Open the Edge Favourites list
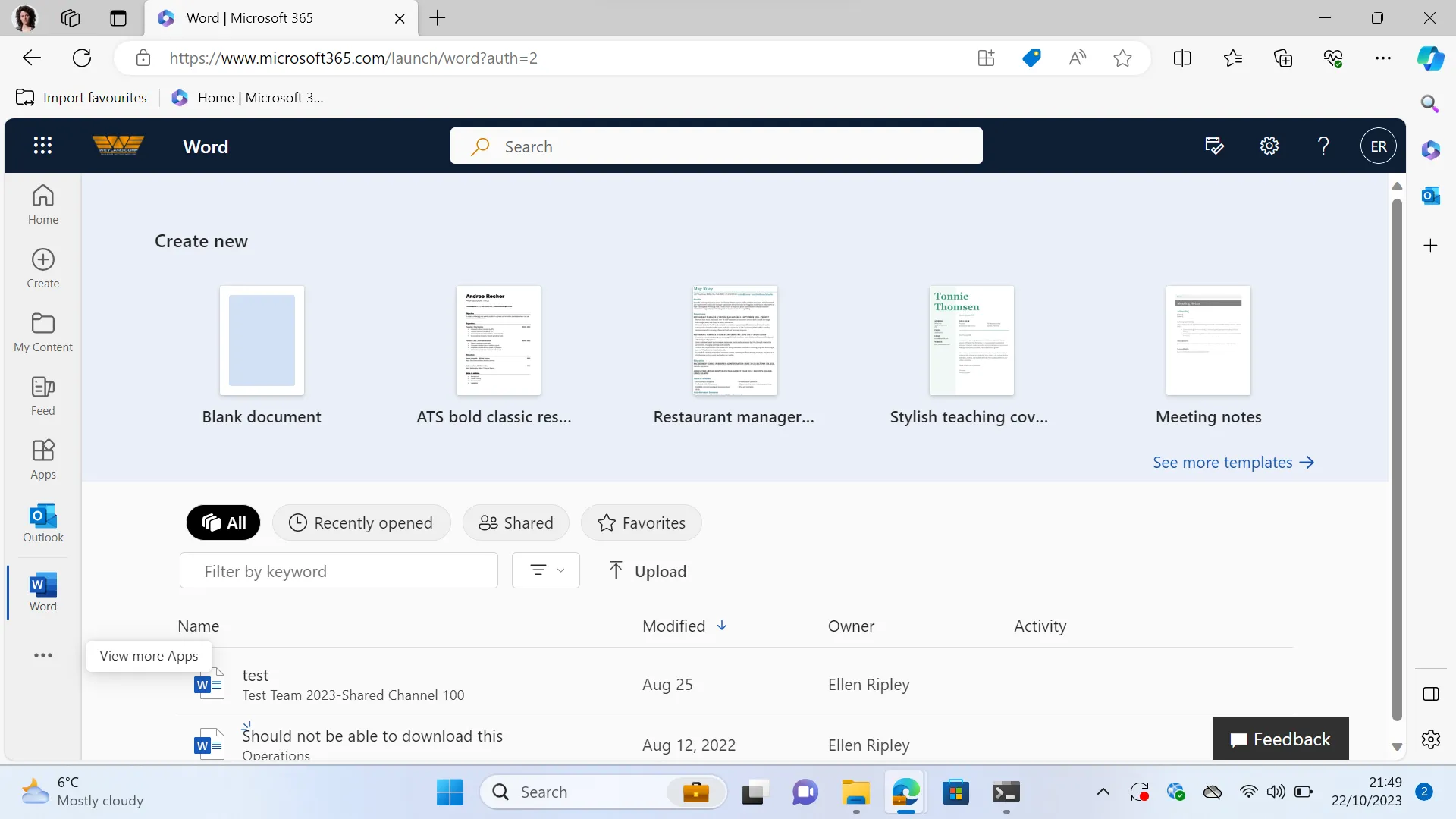The width and height of the screenshot is (1456, 819). pyautogui.click(x=1233, y=58)
